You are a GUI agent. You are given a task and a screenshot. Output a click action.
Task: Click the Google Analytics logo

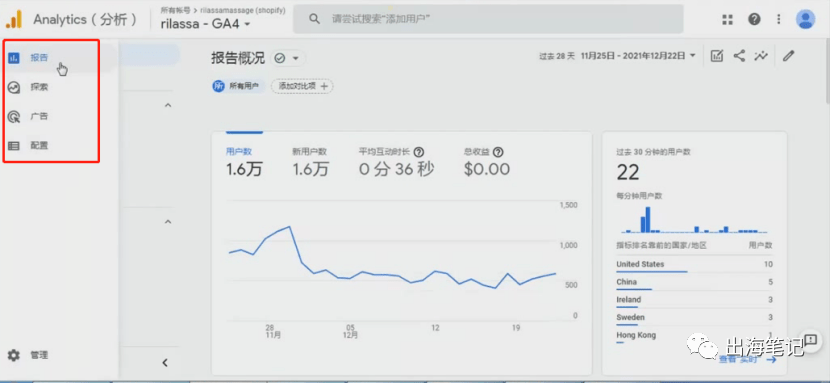[13, 20]
